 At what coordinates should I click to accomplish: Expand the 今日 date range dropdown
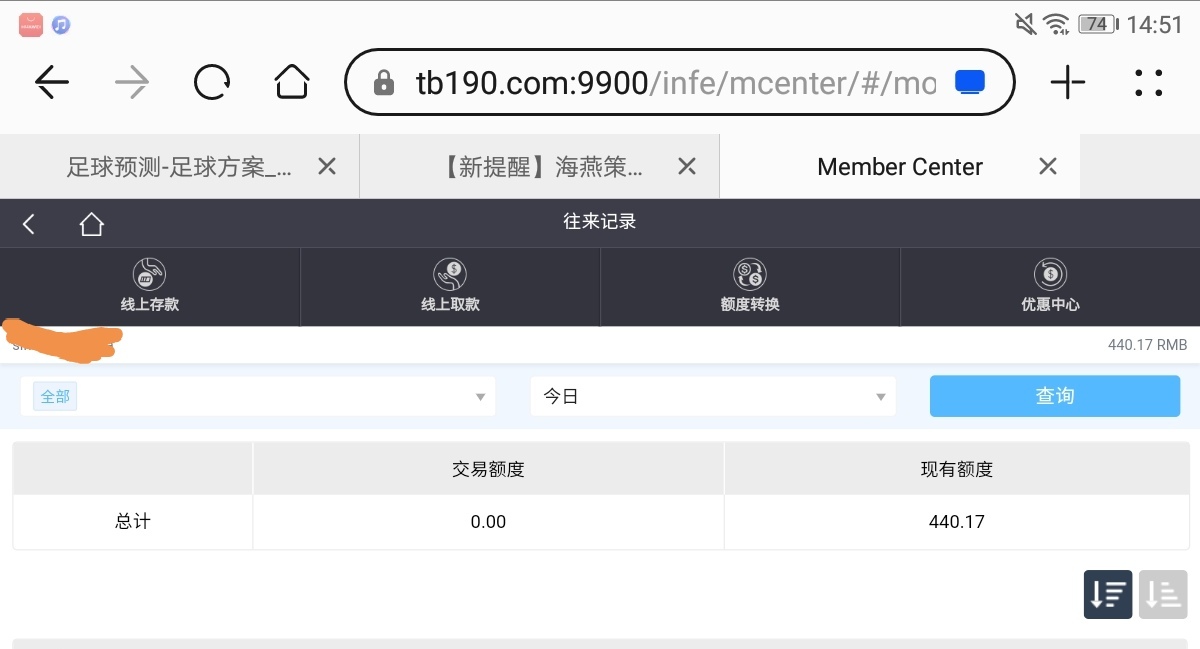pos(713,397)
